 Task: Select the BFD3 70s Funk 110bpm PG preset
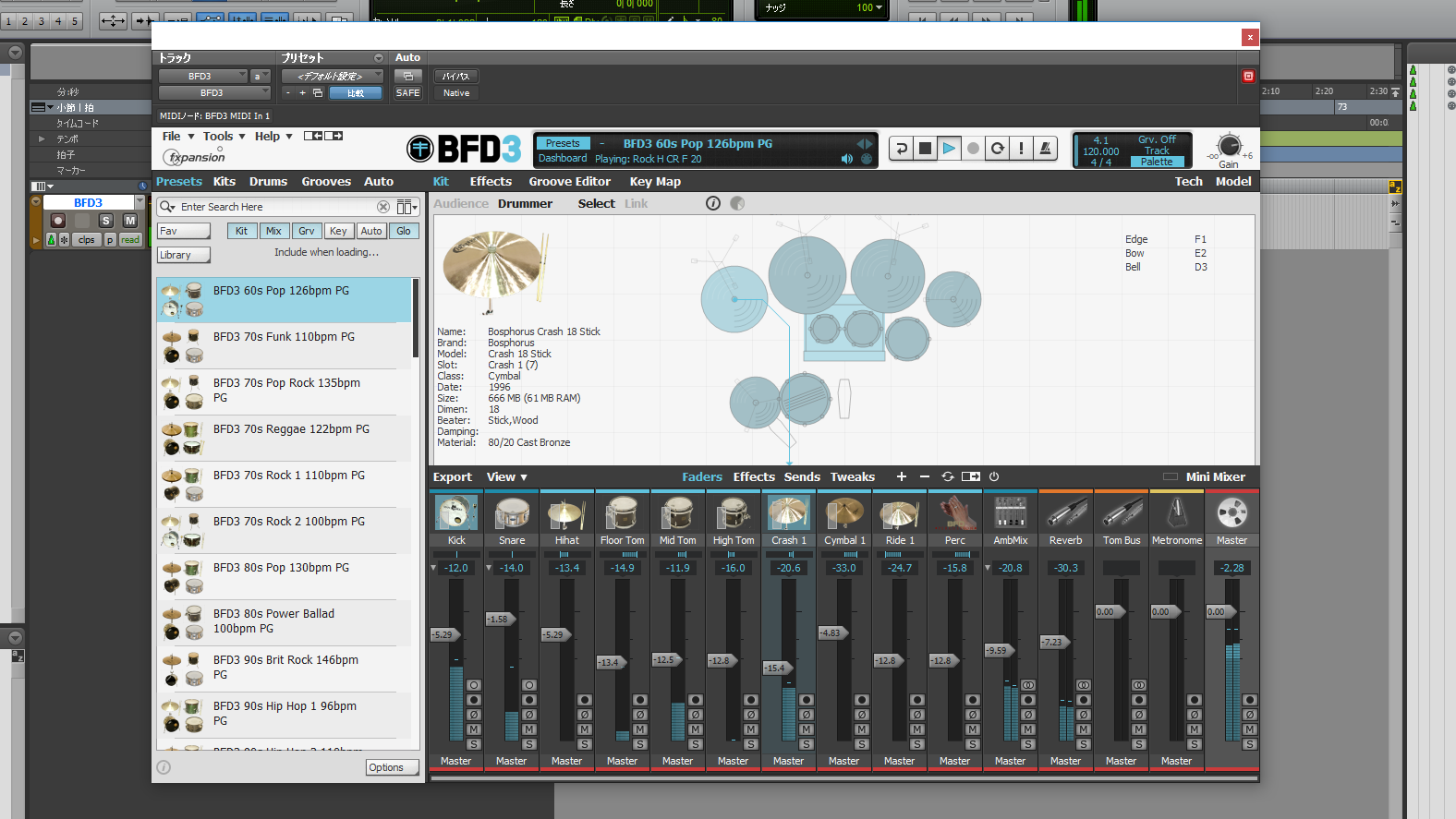click(x=285, y=346)
